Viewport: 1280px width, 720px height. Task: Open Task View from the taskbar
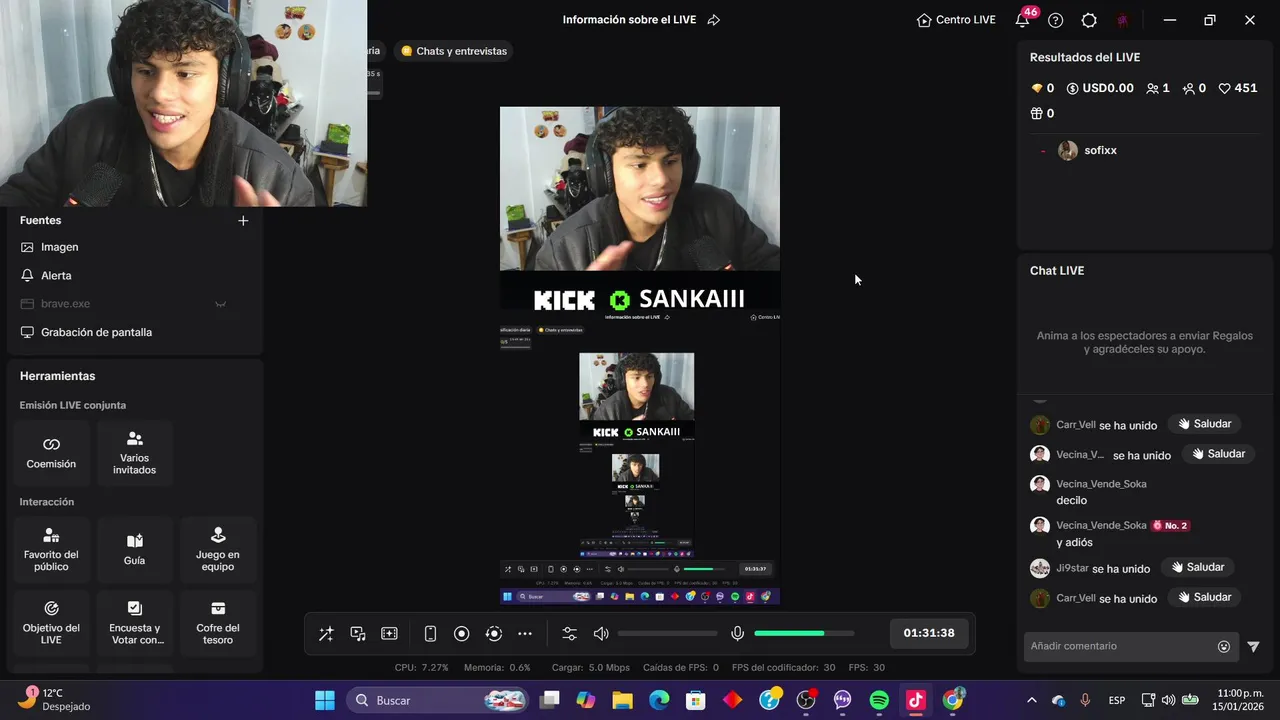tap(550, 700)
